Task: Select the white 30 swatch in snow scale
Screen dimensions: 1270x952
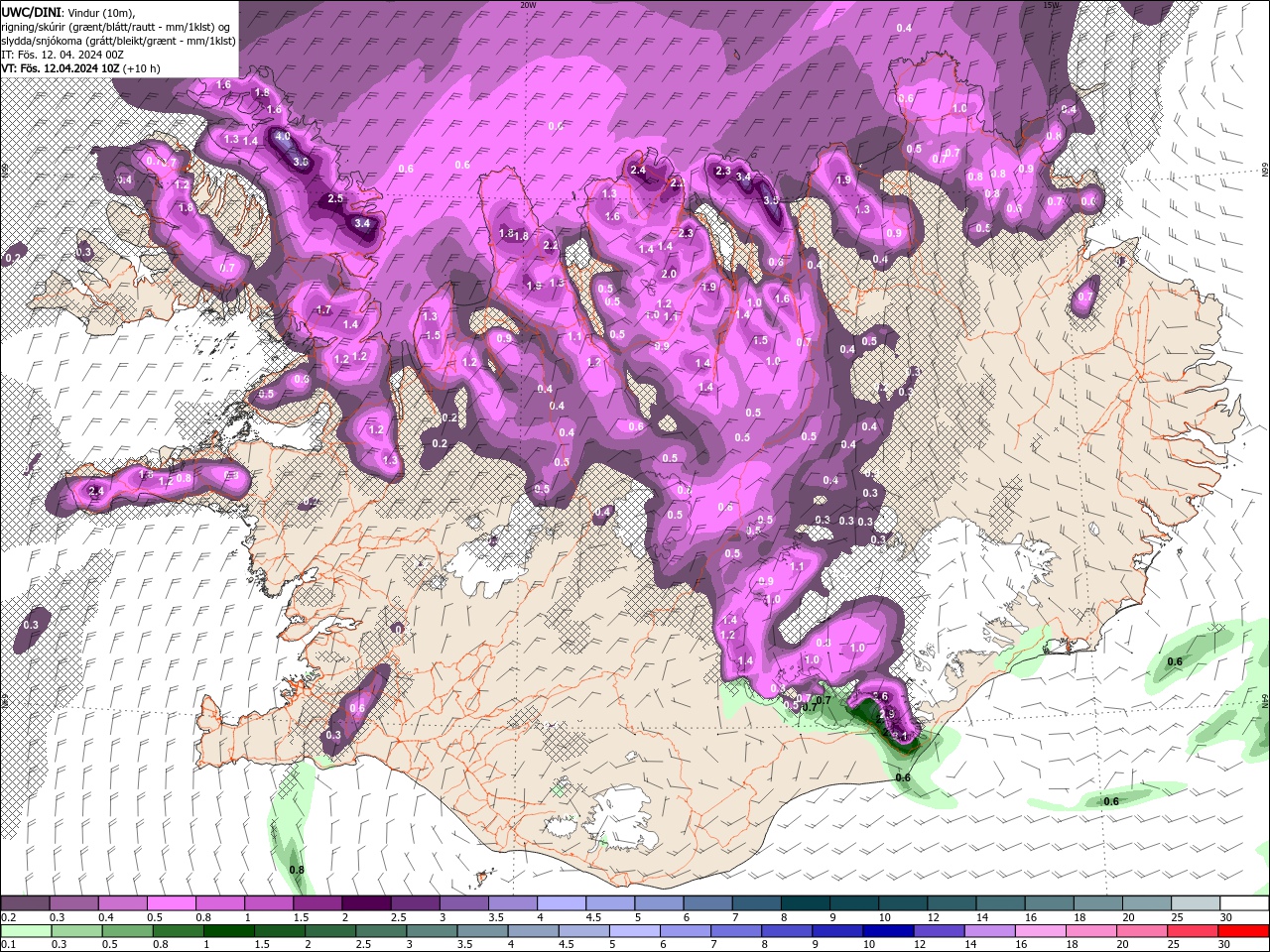Action: click(1244, 903)
